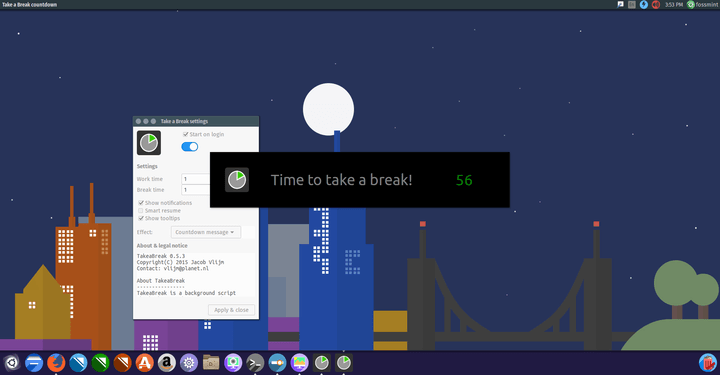Click the red muted volume indicator
Screen dimensions: 720x375
coord(656,5)
